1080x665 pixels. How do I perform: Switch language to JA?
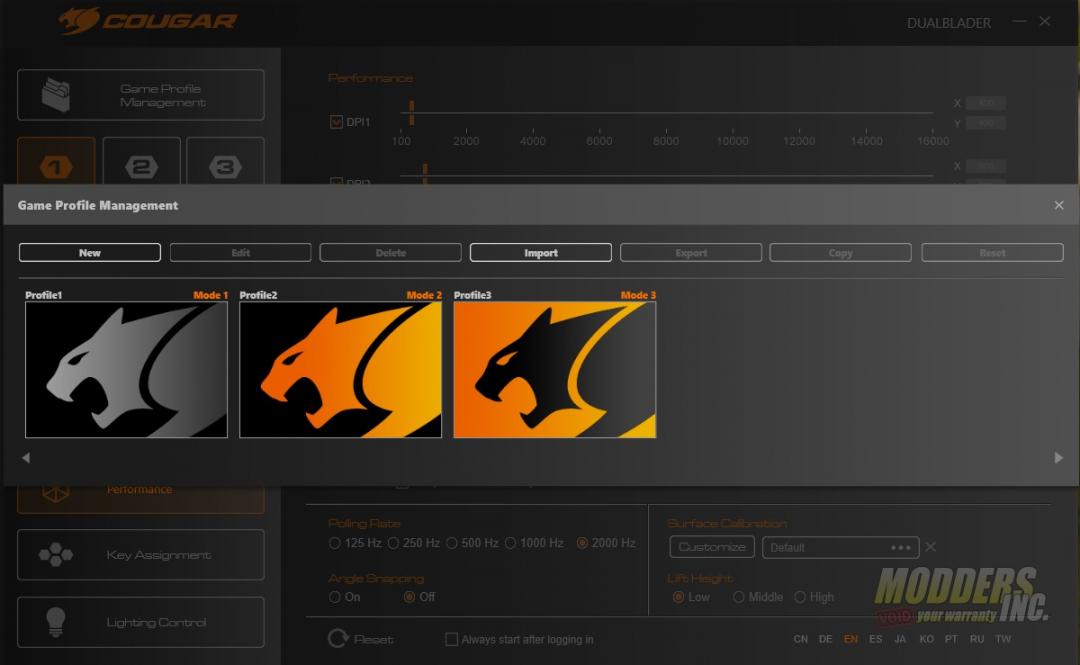coord(900,640)
